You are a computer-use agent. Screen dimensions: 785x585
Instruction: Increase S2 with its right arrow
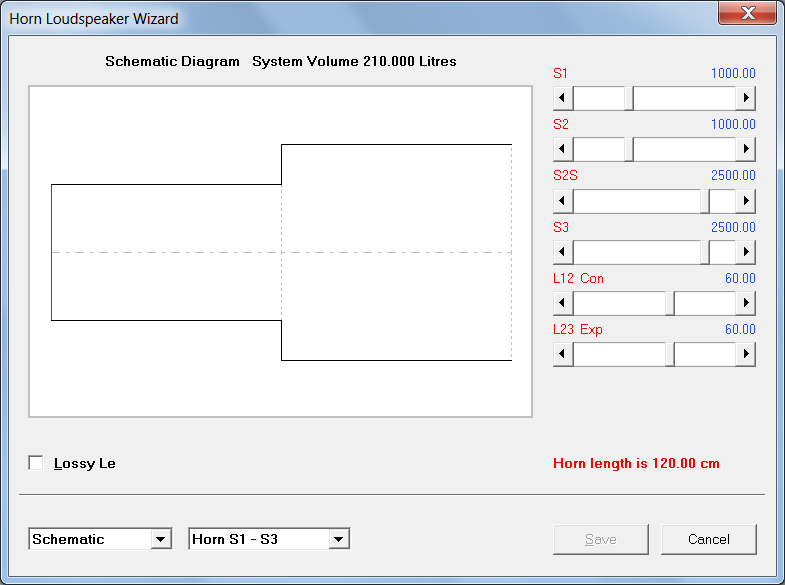(x=745, y=149)
